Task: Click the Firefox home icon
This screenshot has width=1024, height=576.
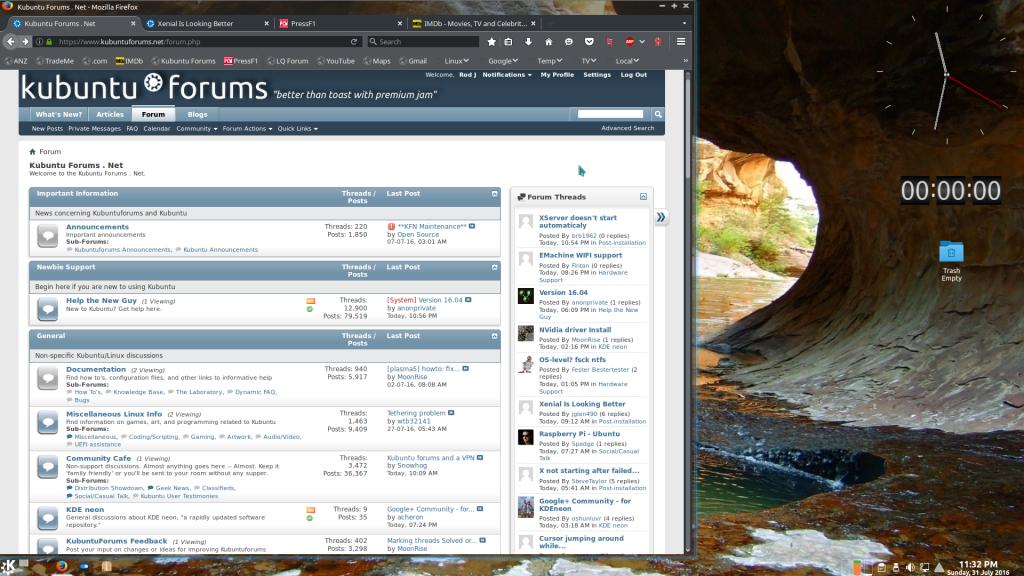Action: click(x=548, y=42)
